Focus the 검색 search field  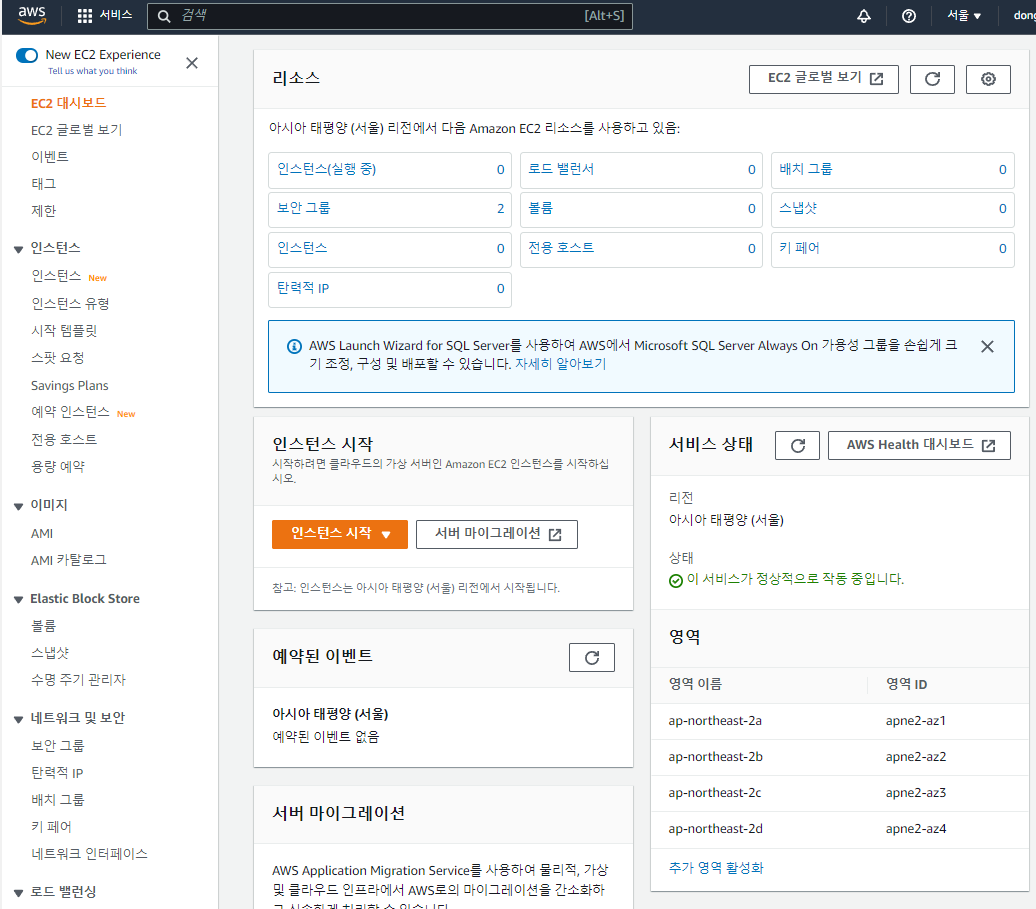390,16
